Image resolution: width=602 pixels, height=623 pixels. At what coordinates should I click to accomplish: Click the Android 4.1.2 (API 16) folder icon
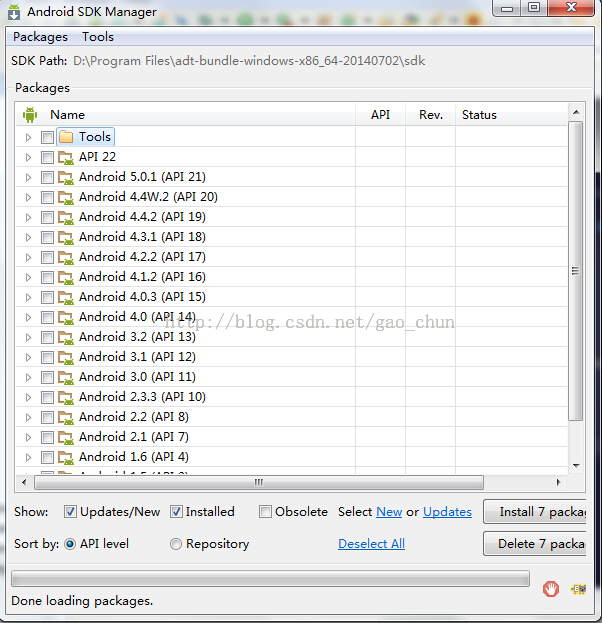66,277
